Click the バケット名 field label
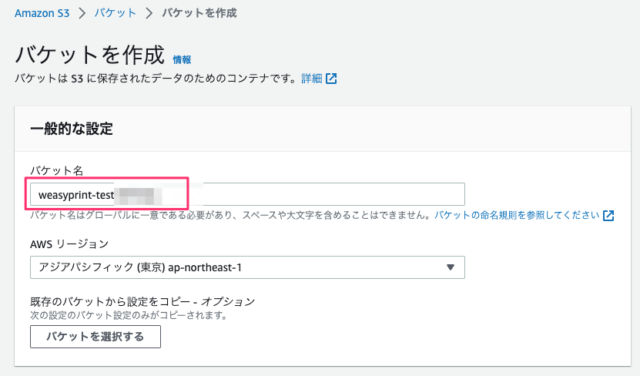 tap(57, 171)
